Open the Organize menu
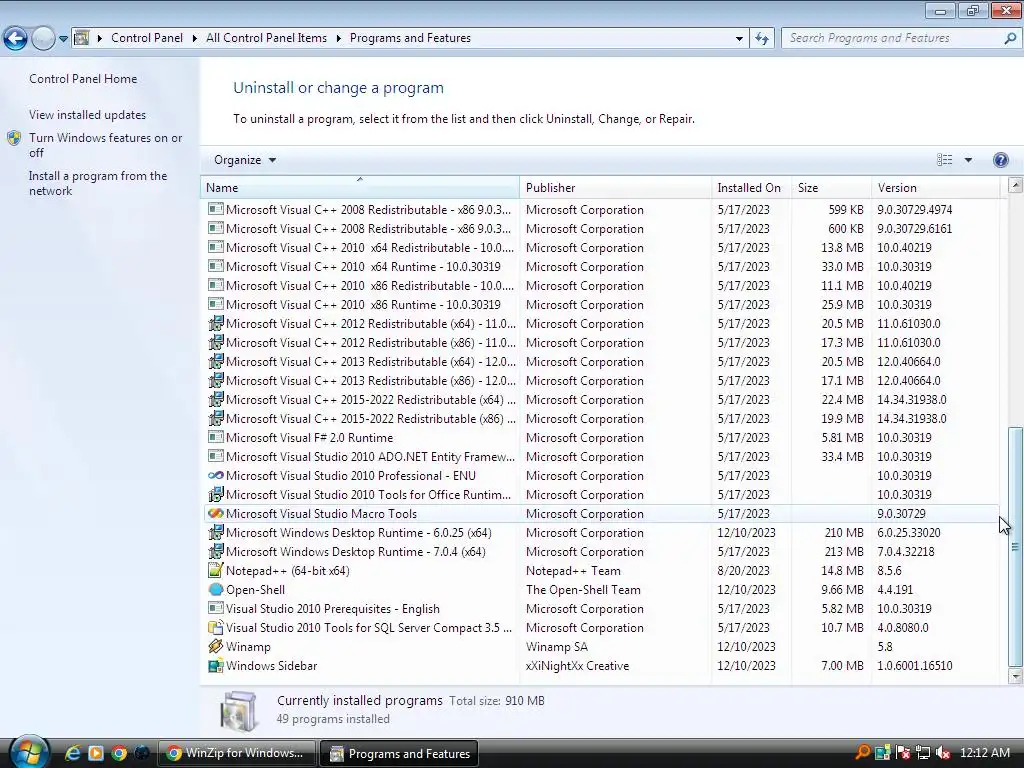The width and height of the screenshot is (1024, 768). click(245, 160)
